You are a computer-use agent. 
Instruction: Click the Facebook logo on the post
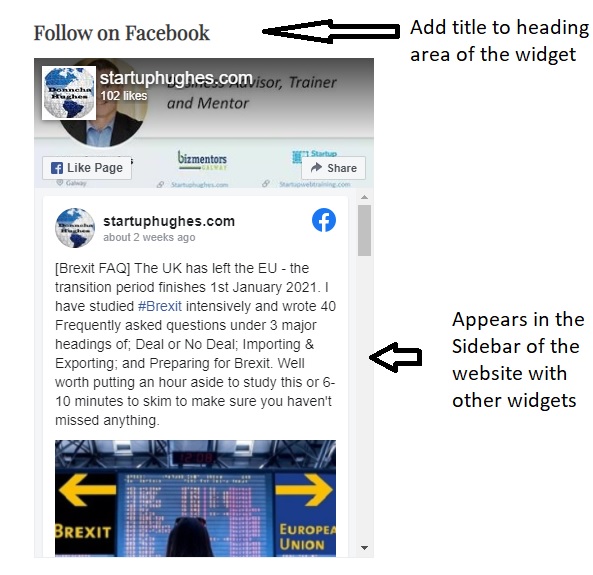[x=324, y=220]
